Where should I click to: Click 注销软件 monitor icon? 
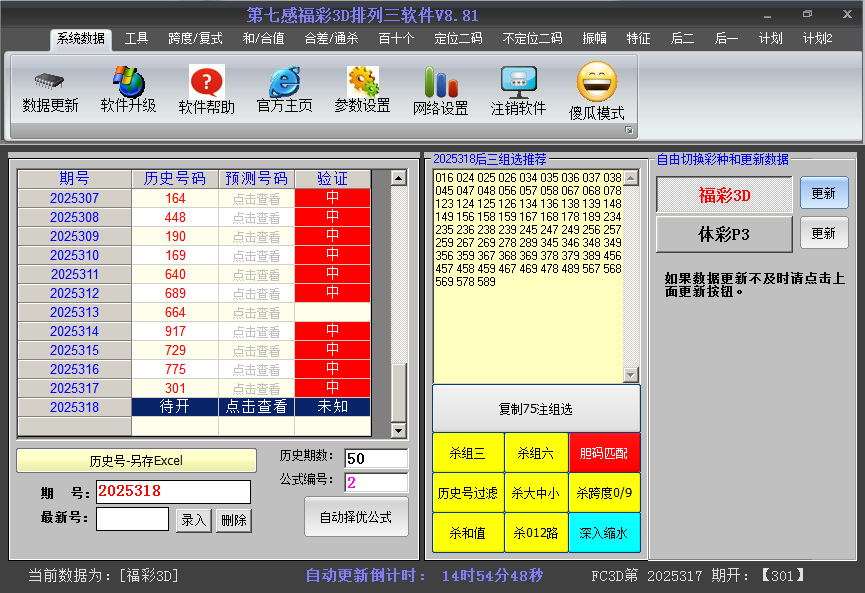click(518, 82)
